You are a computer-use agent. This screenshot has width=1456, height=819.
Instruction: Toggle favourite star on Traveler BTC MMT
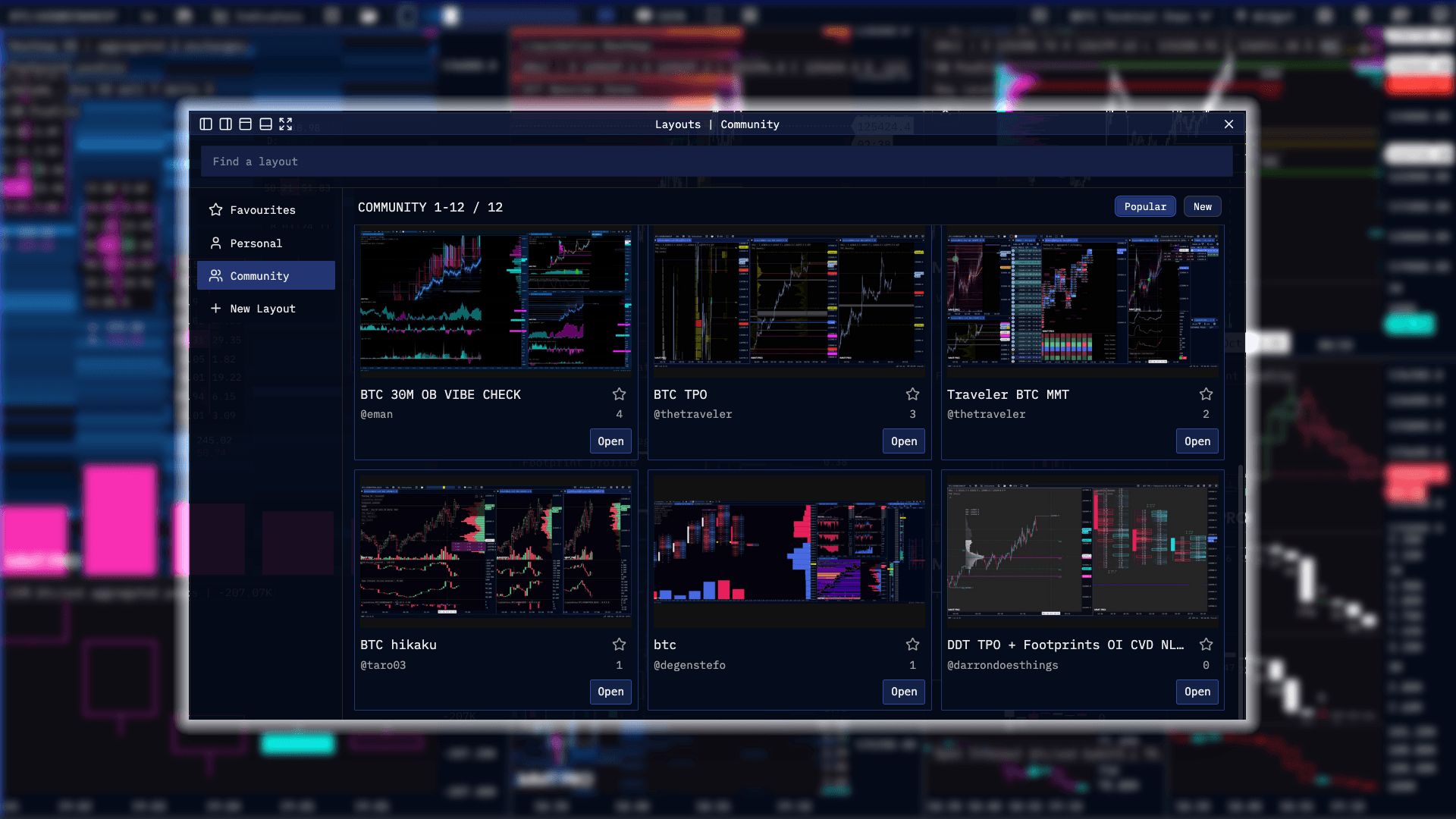pyautogui.click(x=1206, y=394)
